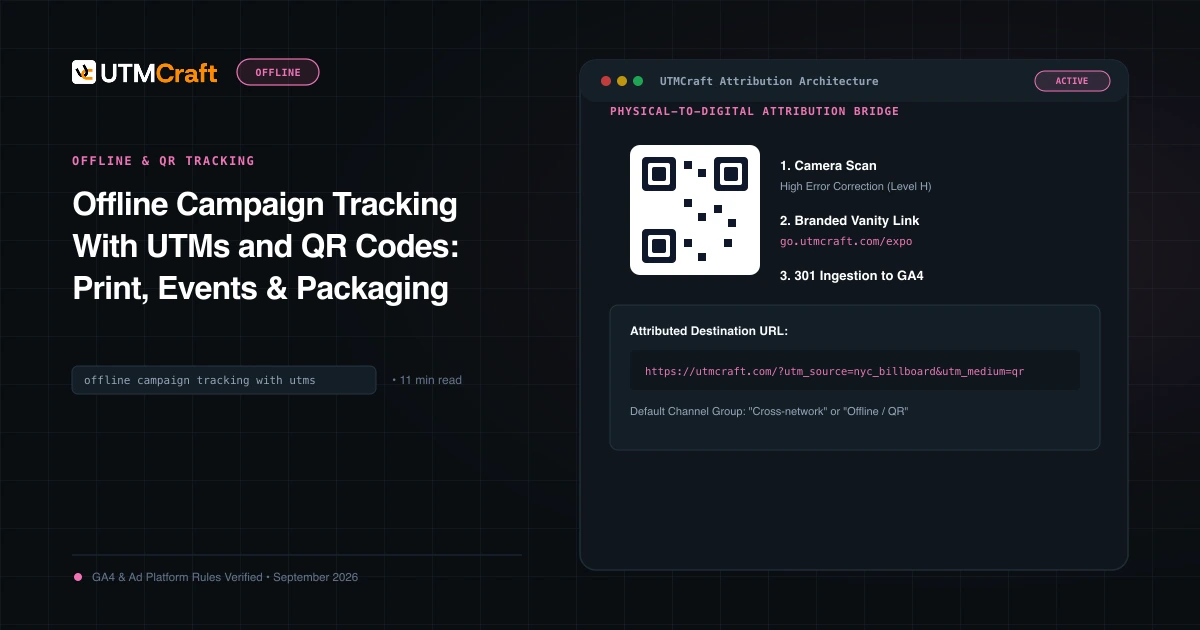The width and height of the screenshot is (1200, 630).
Task: Click the 'UTMCraft Attribution Architecture' window title
Action: pos(769,81)
